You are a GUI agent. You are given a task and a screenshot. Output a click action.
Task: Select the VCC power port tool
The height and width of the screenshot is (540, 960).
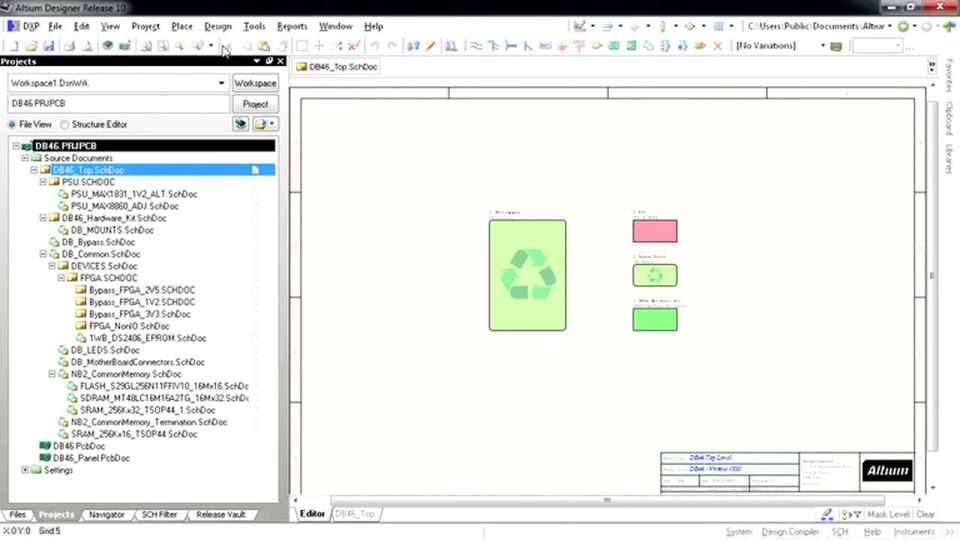pos(579,46)
